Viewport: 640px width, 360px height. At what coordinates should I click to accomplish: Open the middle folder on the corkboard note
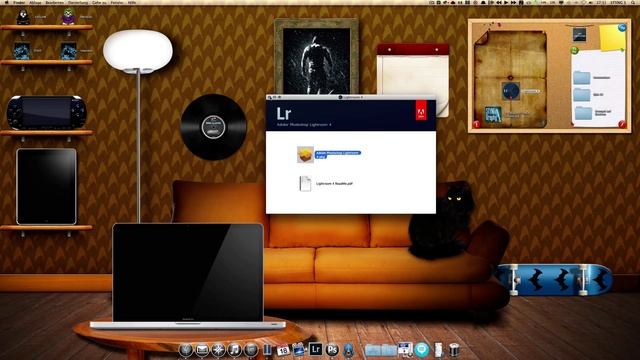coord(581,95)
